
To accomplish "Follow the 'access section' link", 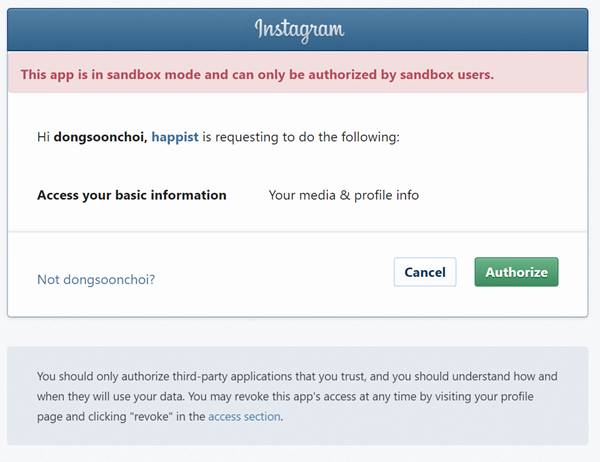I will point(244,416).
